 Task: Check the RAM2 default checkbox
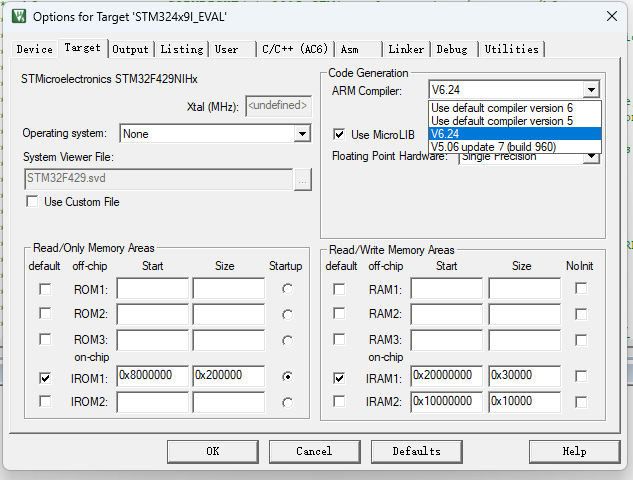339,313
